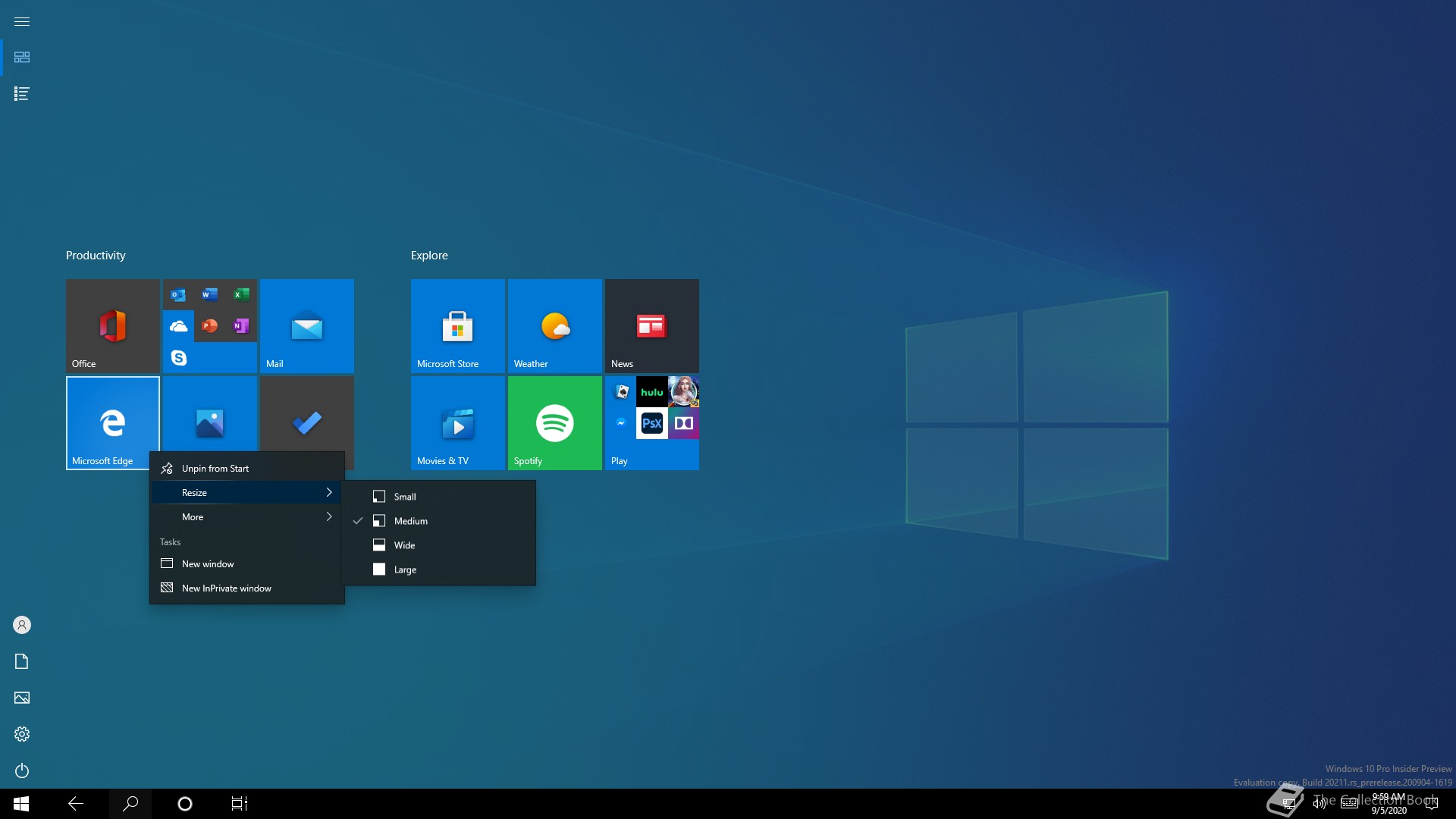
Task: Open OneNote from the Office apps folder tile
Action: pyautogui.click(x=241, y=326)
